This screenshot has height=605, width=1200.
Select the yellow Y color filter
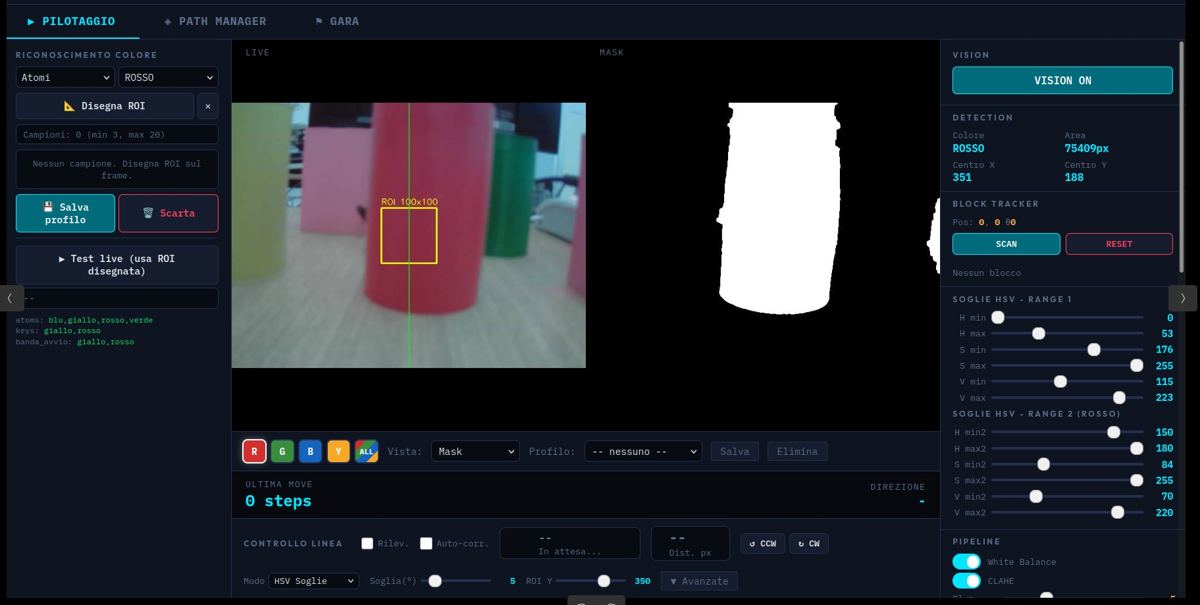pyautogui.click(x=338, y=452)
